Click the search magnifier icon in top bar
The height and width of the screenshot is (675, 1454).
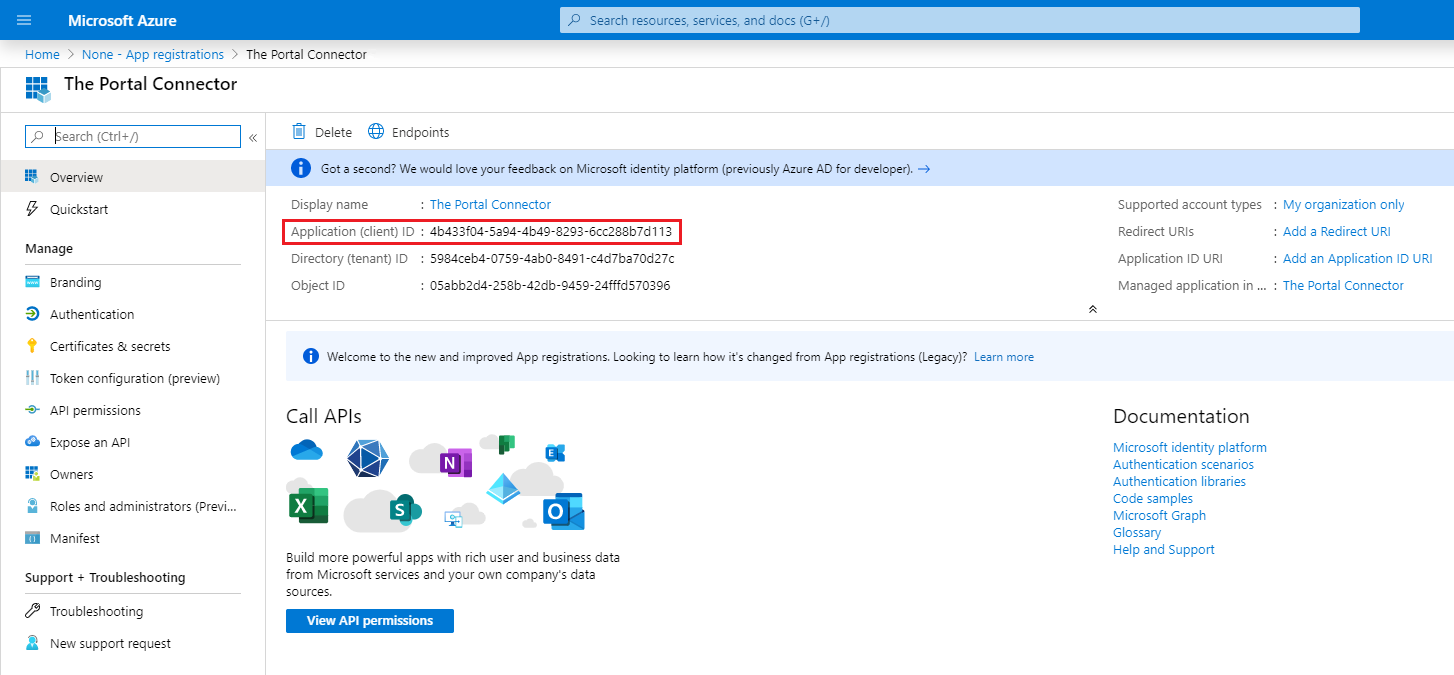pos(574,20)
